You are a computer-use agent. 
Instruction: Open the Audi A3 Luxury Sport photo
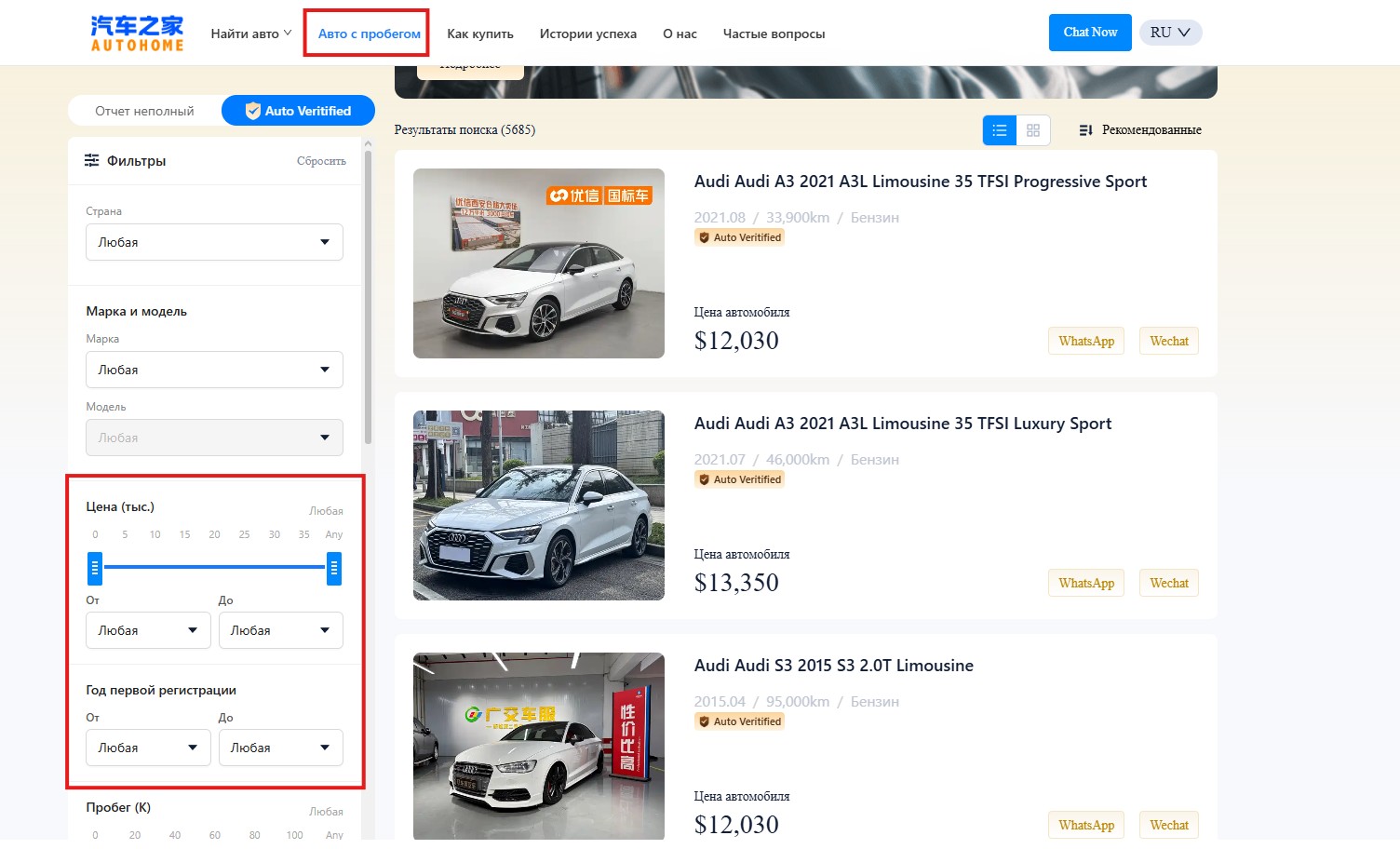click(539, 505)
